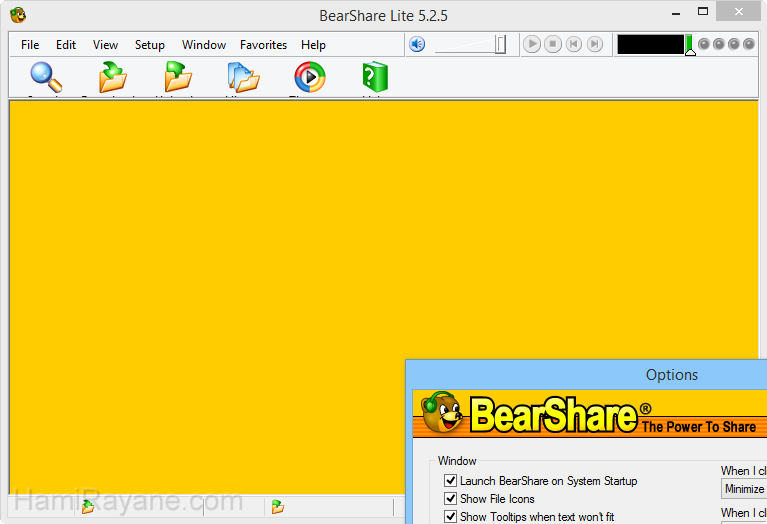Open the Downloads view from the toolbar
767x524 pixels.
[x=113, y=78]
